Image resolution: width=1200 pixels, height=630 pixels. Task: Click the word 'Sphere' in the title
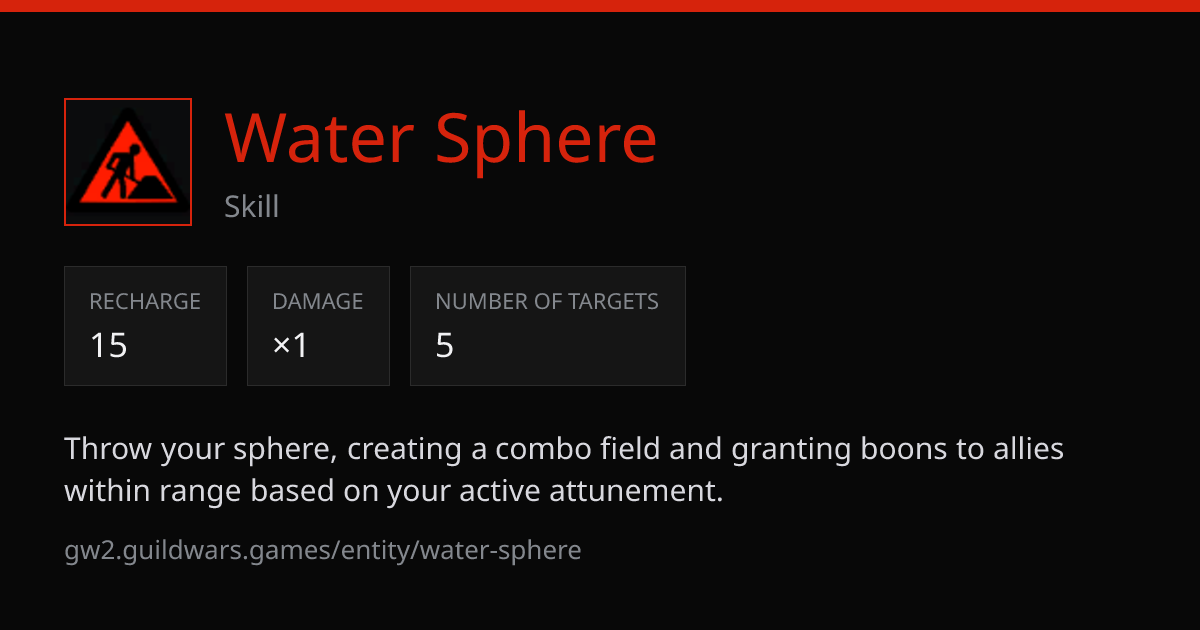tap(547, 138)
